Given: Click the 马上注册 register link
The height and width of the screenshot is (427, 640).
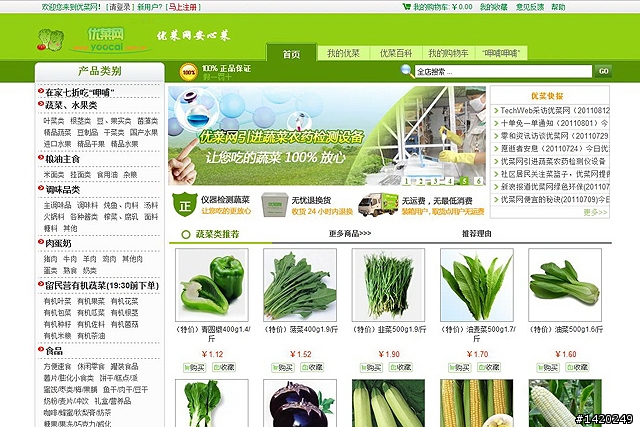Looking at the screenshot, I should tap(182, 7).
